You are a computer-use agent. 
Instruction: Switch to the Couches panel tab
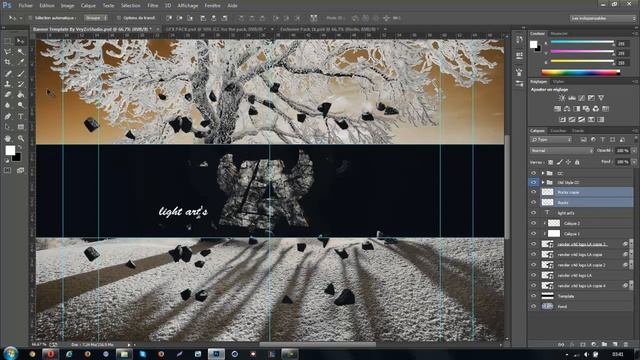[x=558, y=131]
